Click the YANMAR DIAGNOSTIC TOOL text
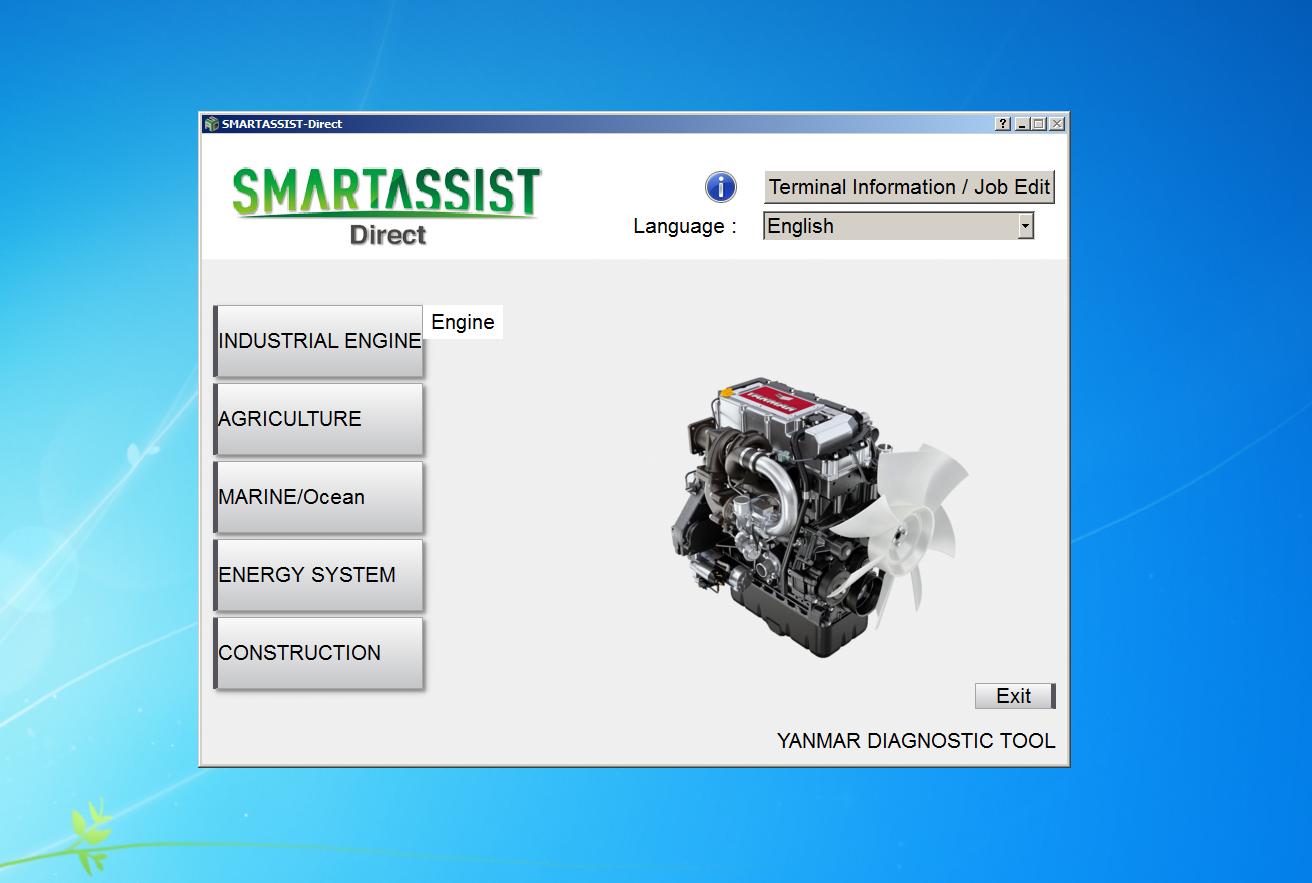Image resolution: width=1312 pixels, height=883 pixels. 915,741
